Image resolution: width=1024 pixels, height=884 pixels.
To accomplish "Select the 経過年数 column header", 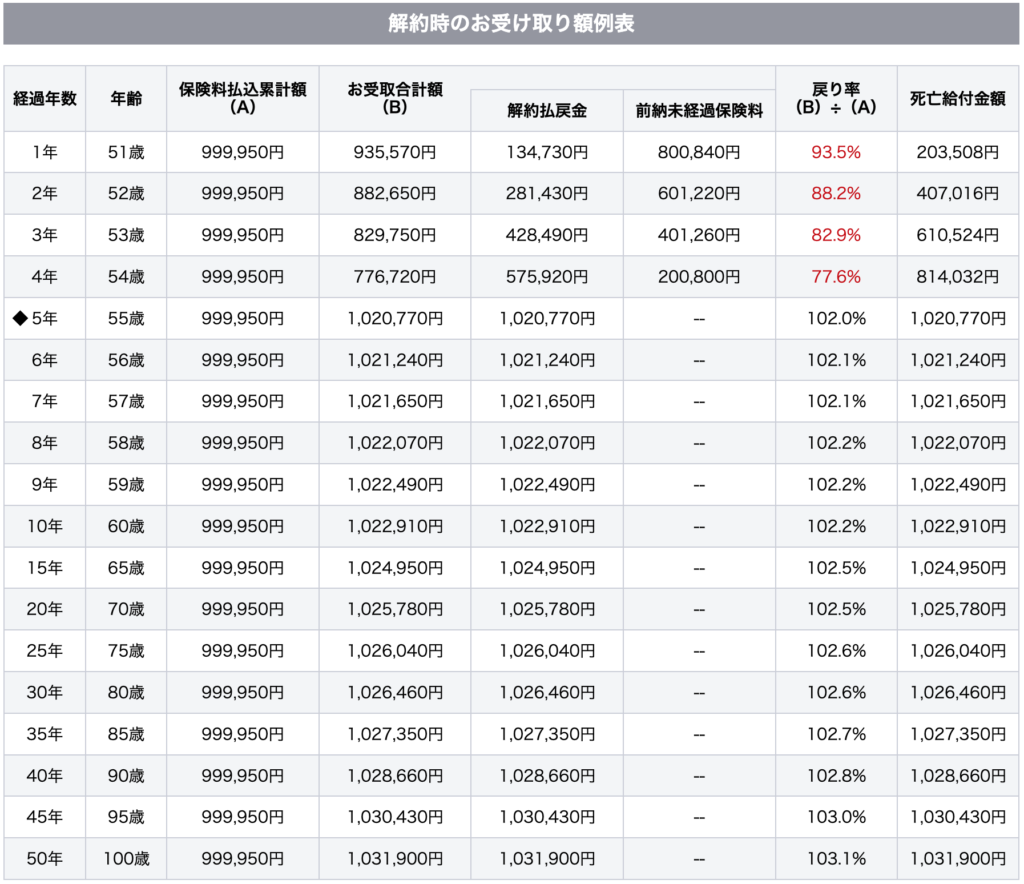I will [45, 98].
